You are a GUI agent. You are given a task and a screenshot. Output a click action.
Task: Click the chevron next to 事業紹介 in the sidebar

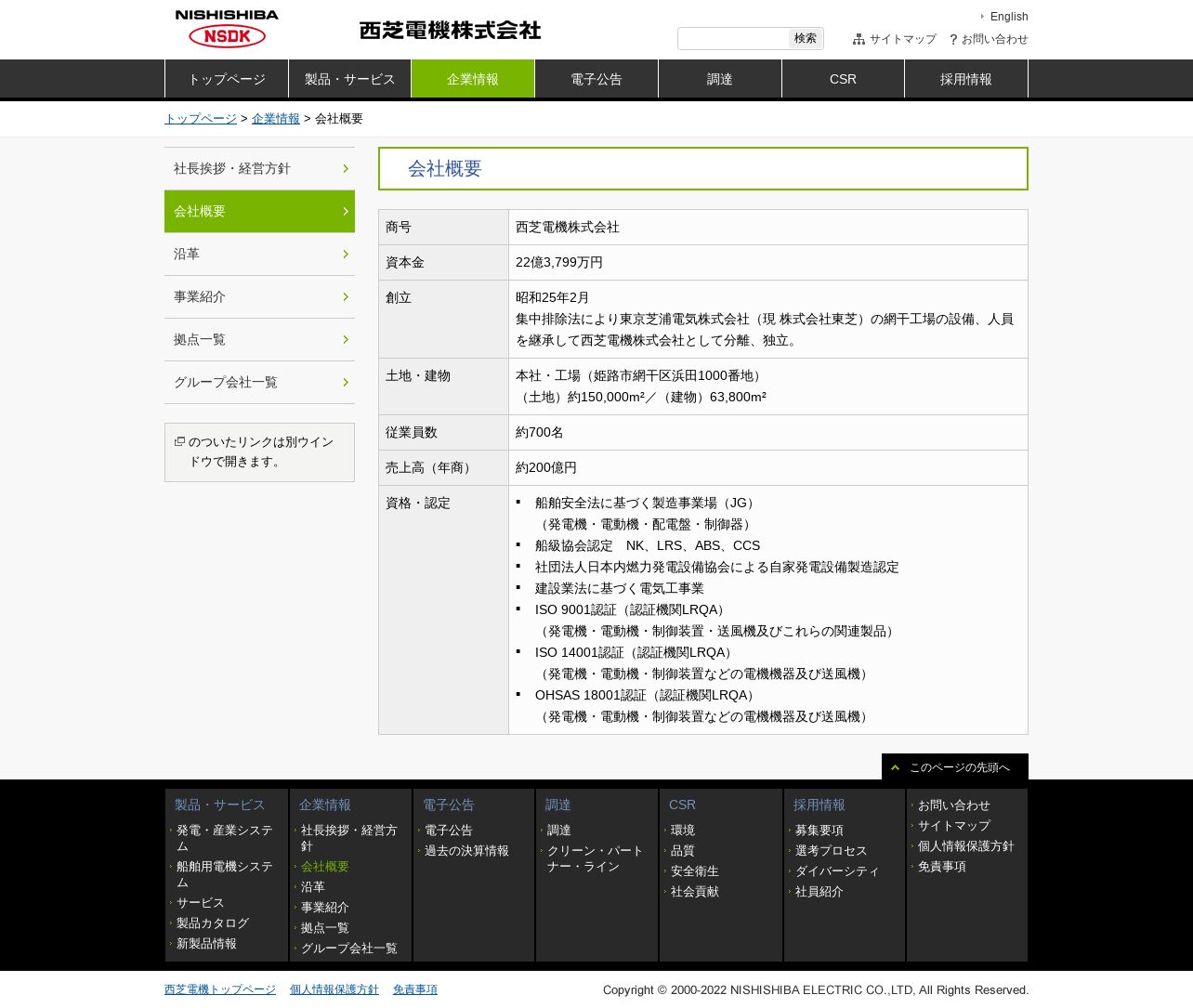coord(346,296)
